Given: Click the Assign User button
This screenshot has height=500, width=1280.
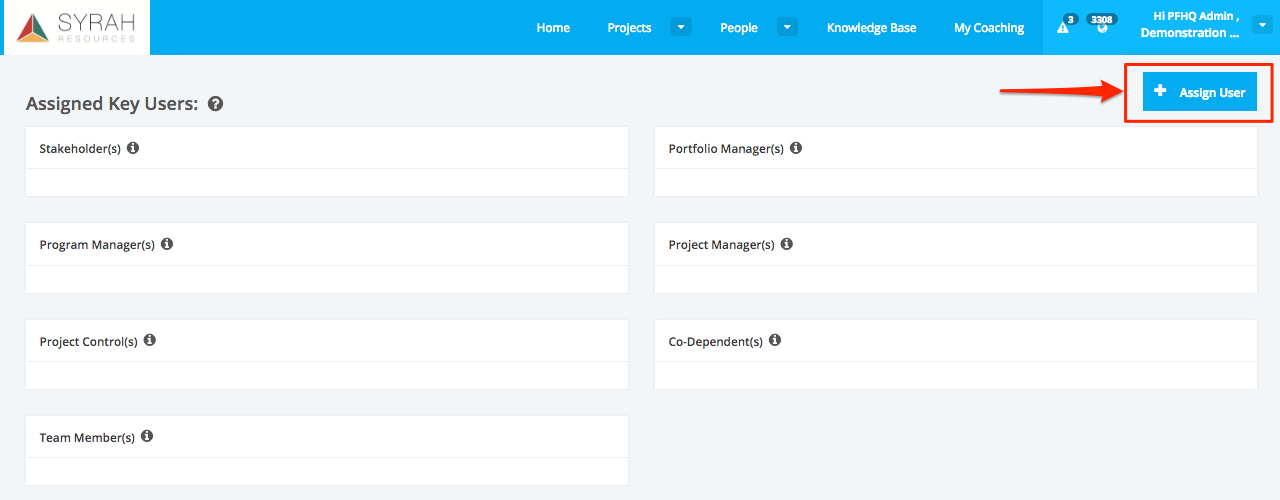Looking at the screenshot, I should (1200, 92).
